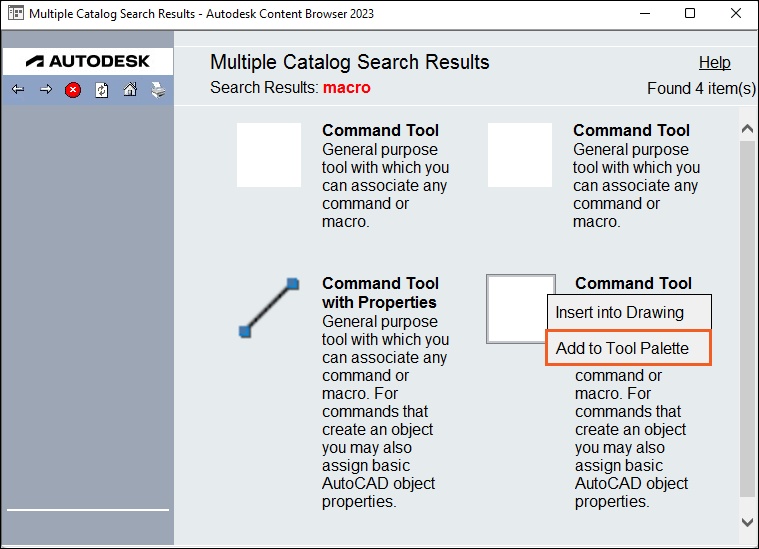The height and width of the screenshot is (549, 759).
Task: Go forward with the right arrow icon
Action: coord(46,90)
